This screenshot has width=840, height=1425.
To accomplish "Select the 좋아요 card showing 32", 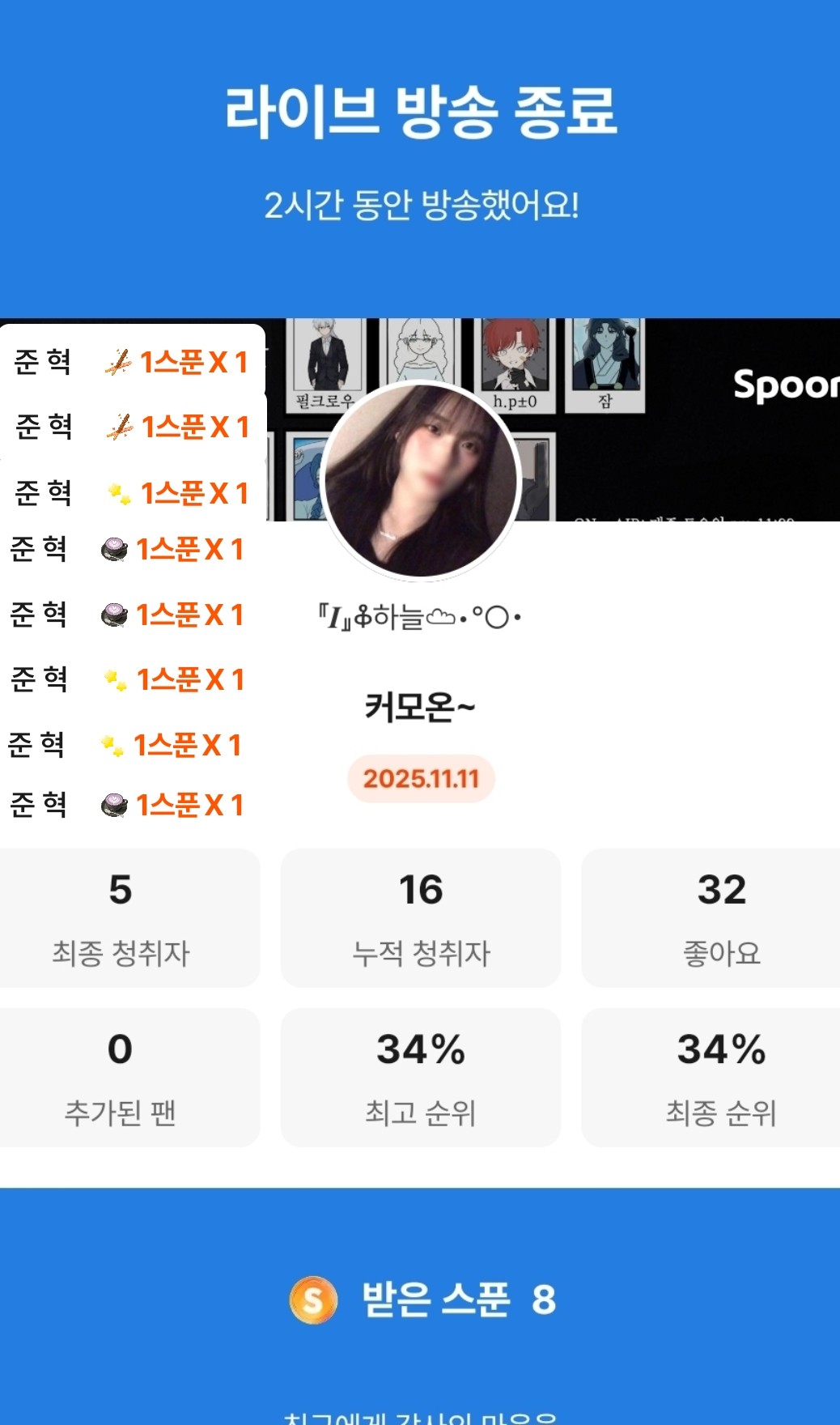I will [711, 918].
